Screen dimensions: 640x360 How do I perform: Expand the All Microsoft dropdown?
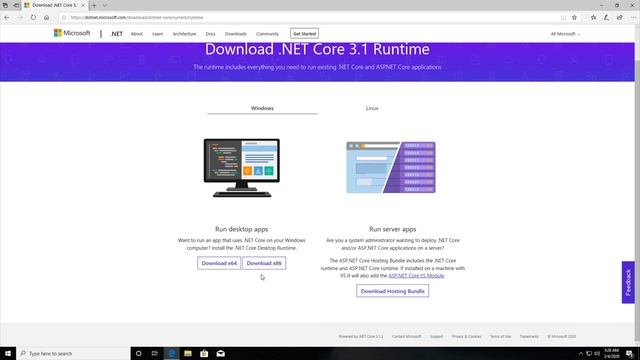tap(565, 34)
